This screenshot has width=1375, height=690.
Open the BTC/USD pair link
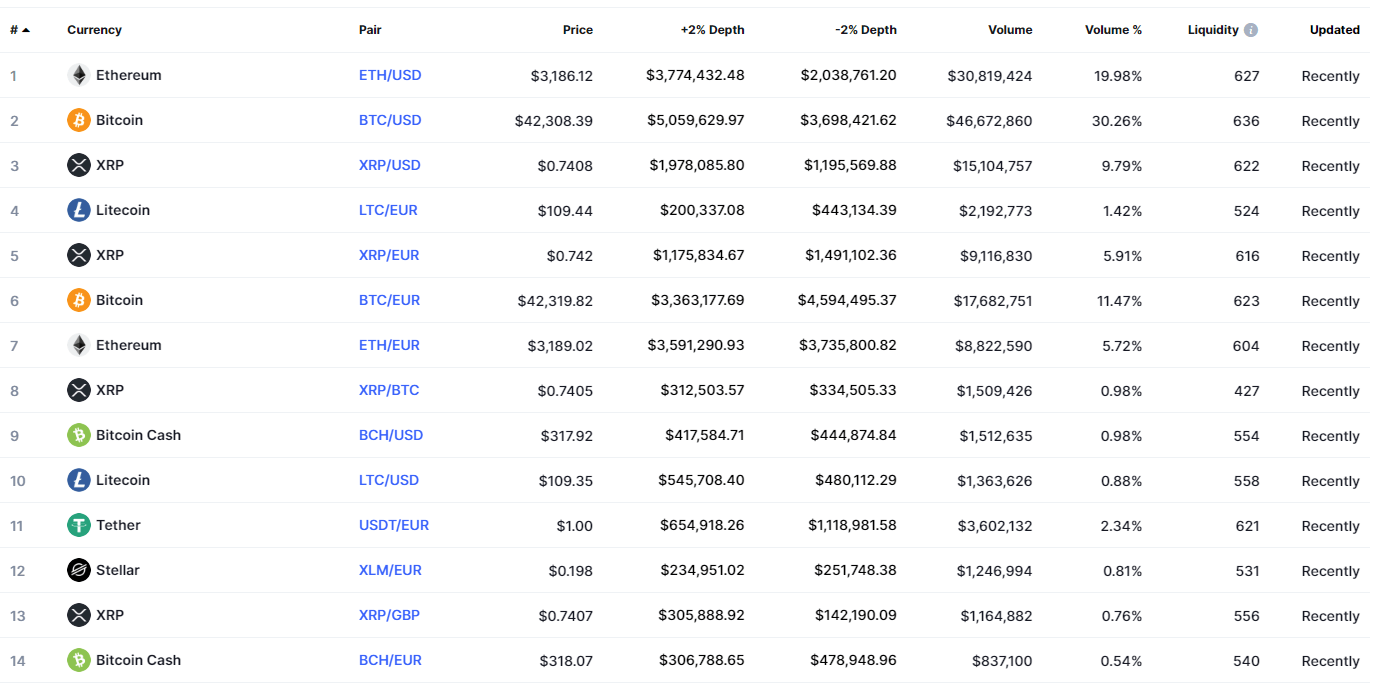click(390, 120)
